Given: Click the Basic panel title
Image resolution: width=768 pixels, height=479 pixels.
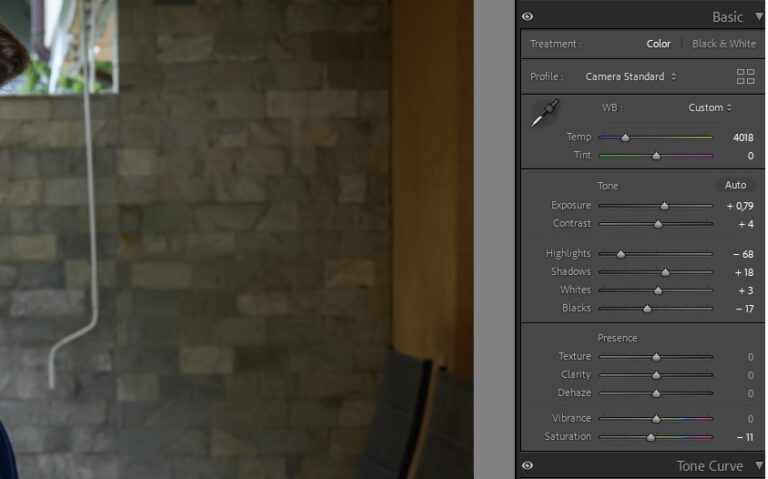Looking at the screenshot, I should pyautogui.click(x=727, y=17).
